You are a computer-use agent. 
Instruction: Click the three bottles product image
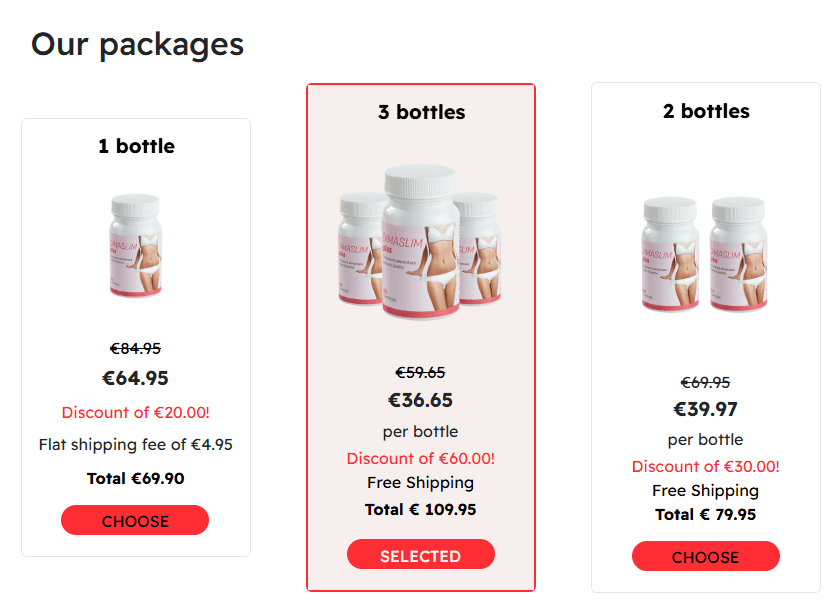tap(420, 242)
